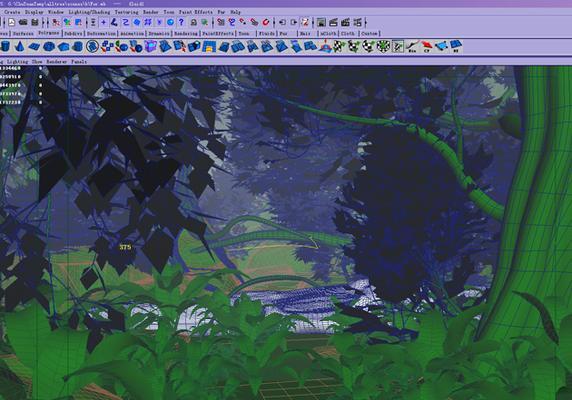
Task: Open the UV Texture Editor shelf icon
Action: [398, 47]
